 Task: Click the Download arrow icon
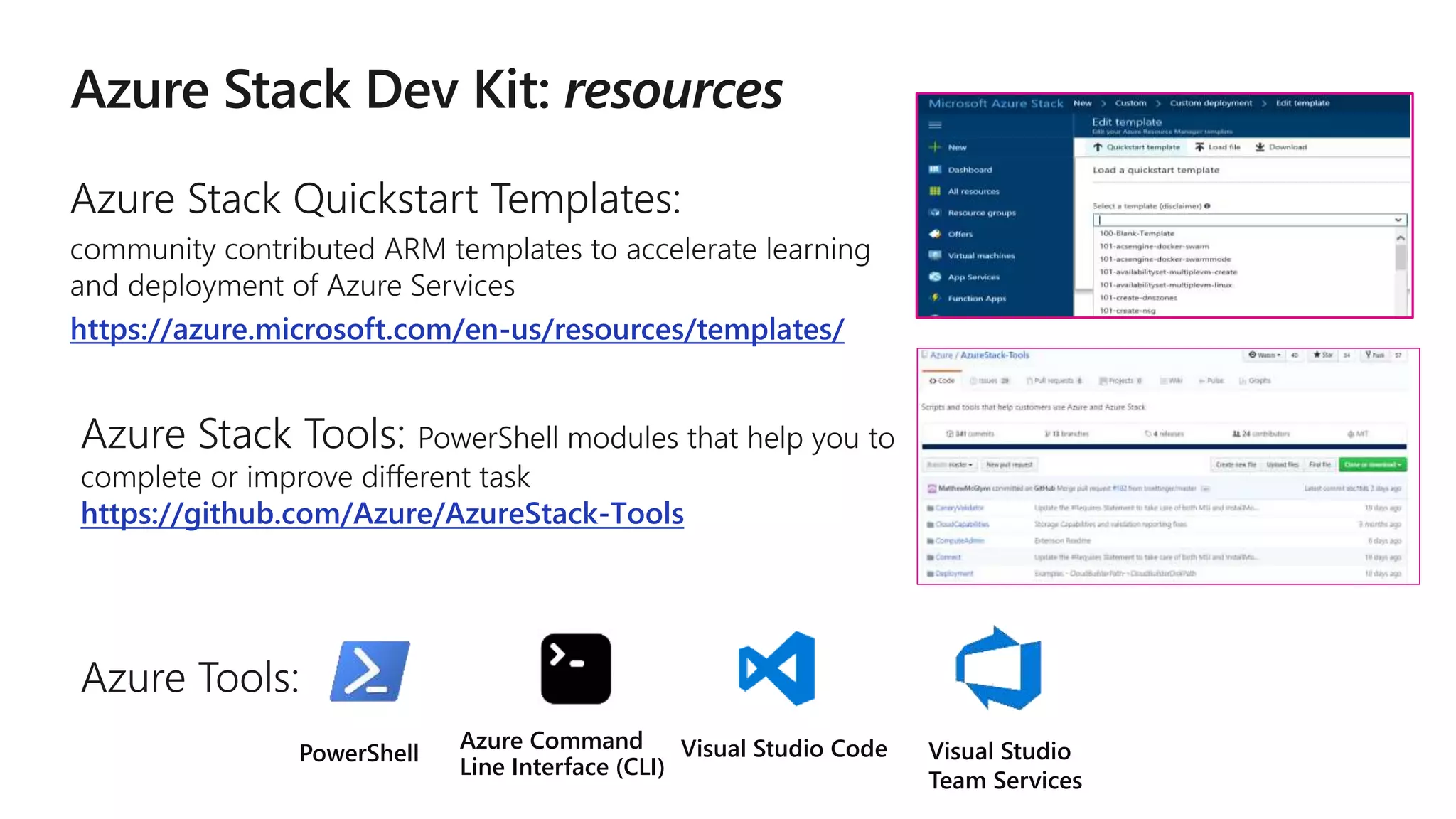(1260, 147)
